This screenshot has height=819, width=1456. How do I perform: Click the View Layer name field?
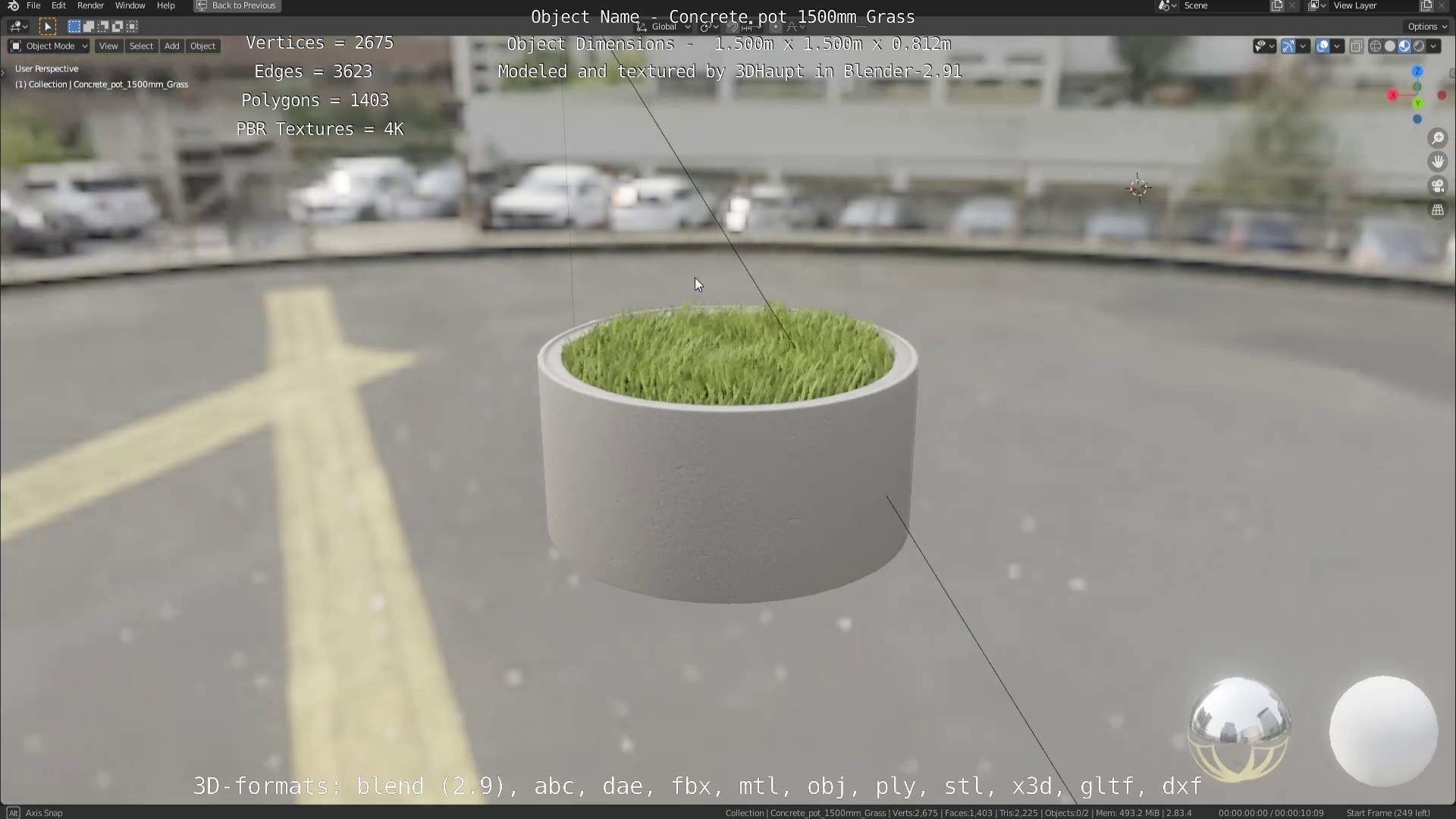click(x=1373, y=6)
